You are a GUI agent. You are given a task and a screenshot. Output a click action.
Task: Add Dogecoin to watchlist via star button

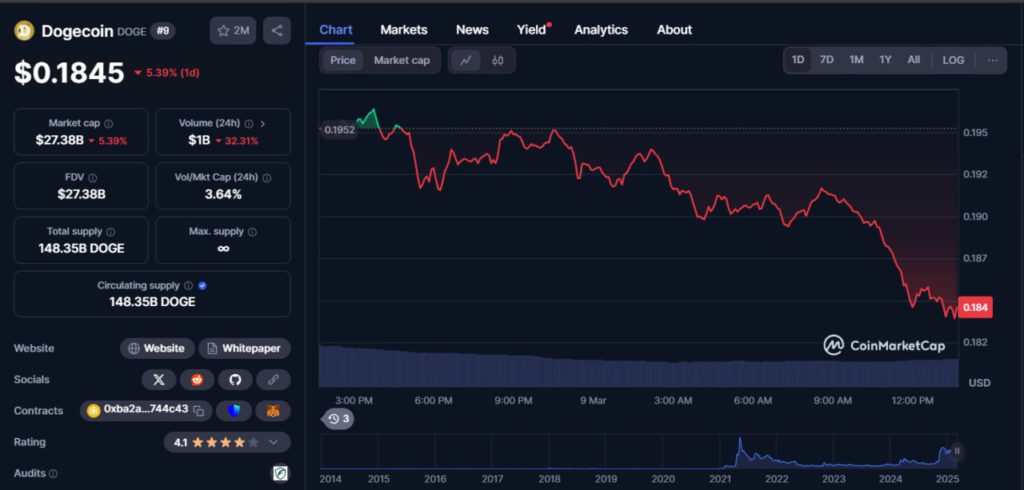click(233, 31)
